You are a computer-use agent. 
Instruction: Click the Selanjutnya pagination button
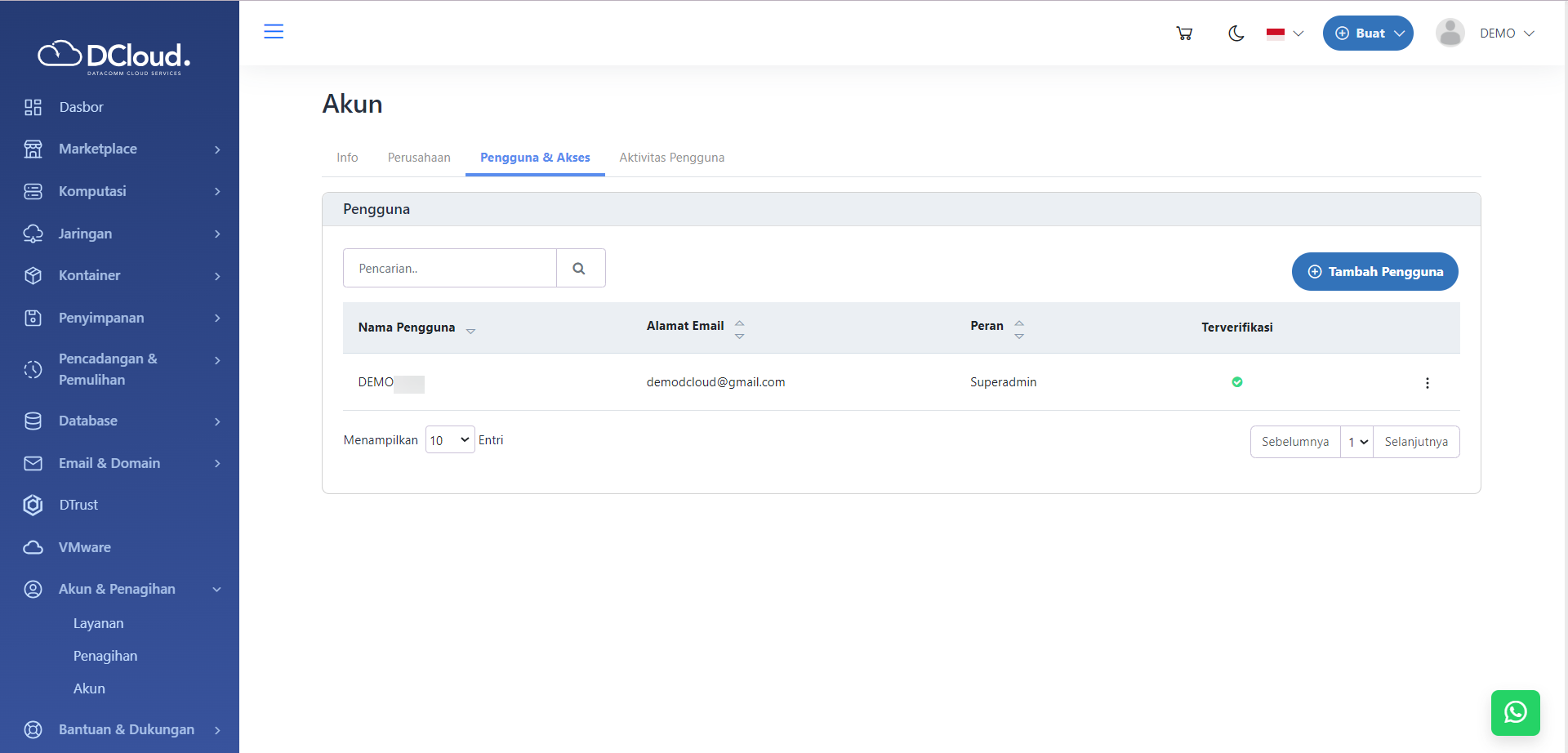pos(1415,442)
